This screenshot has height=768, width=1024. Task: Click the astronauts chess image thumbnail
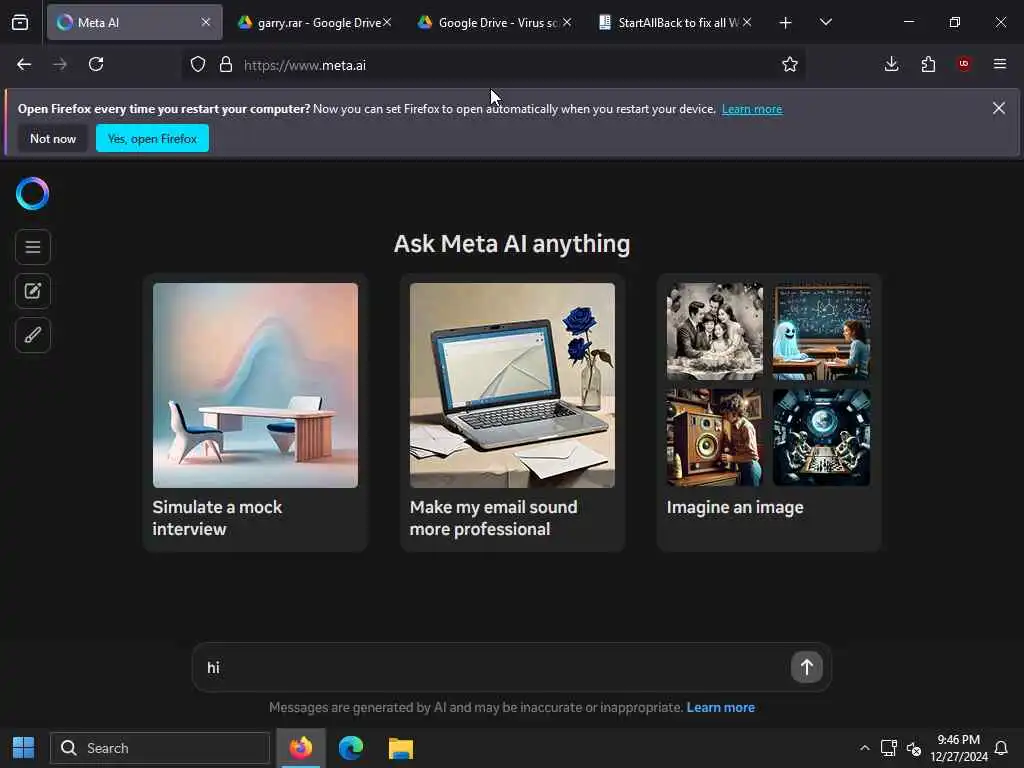pos(822,437)
